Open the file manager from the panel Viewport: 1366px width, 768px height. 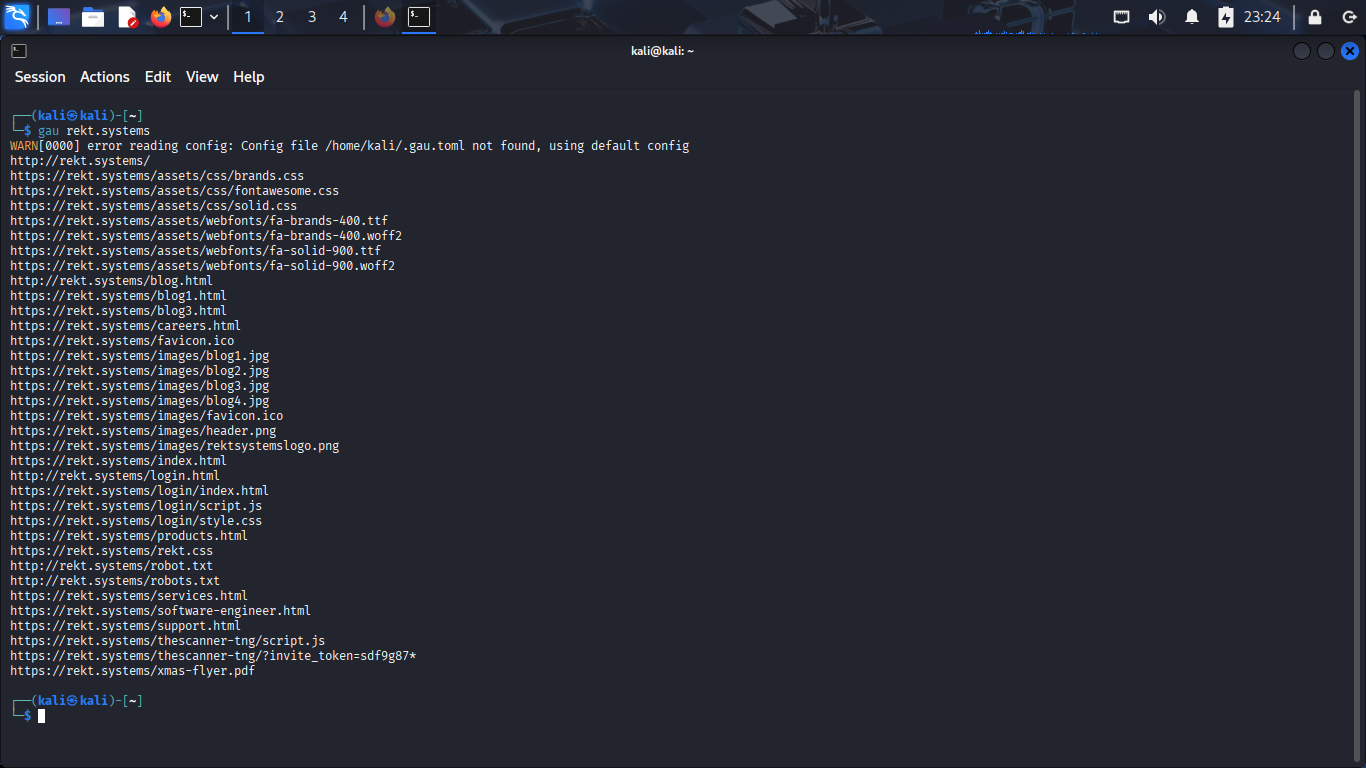pyautogui.click(x=93, y=17)
